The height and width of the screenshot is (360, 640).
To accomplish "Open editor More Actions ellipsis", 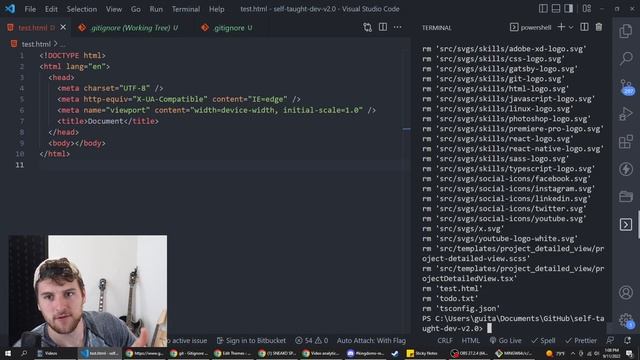I will tap(398, 27).
